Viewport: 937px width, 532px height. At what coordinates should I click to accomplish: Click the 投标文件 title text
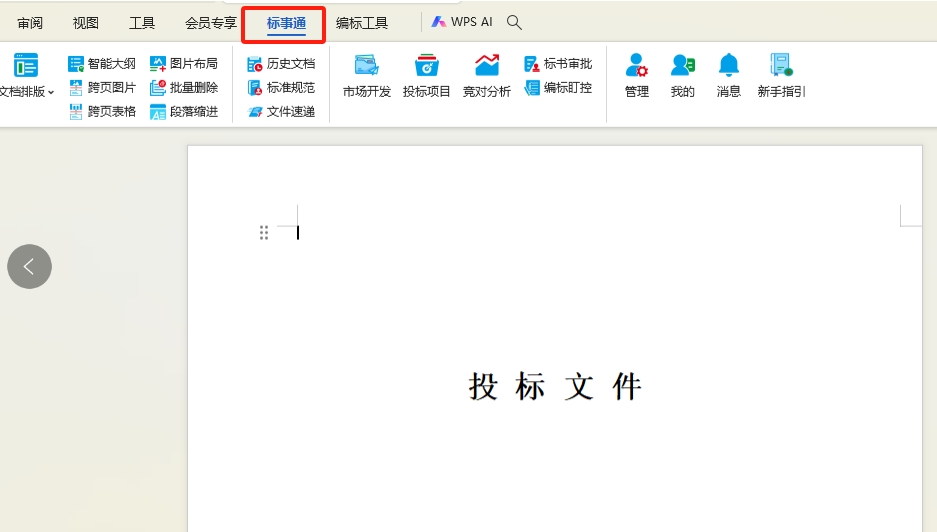tap(555, 386)
